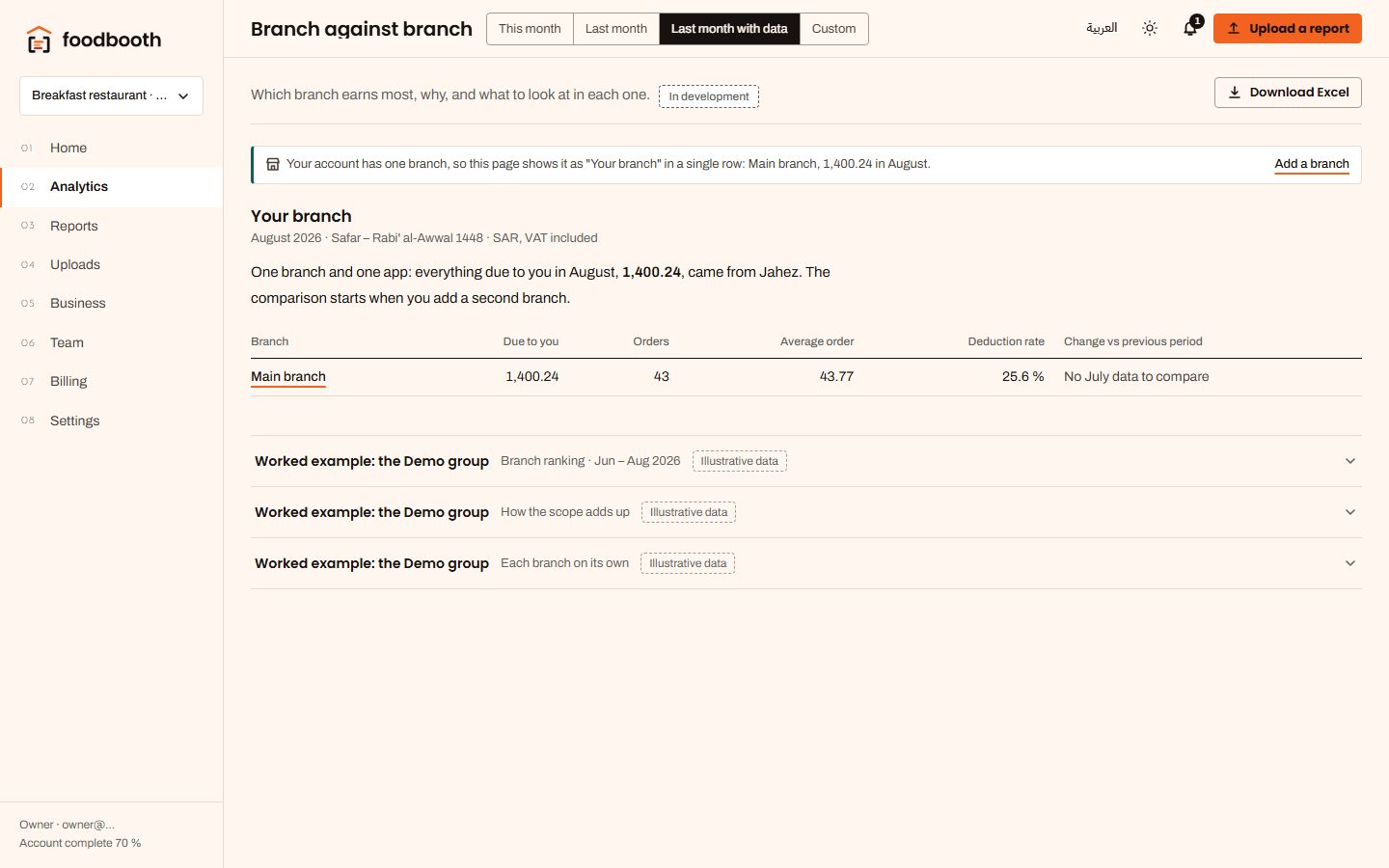Viewport: 1389px width, 868px height.
Task: Click the 1,400.24 table cell
Action: (x=532, y=377)
